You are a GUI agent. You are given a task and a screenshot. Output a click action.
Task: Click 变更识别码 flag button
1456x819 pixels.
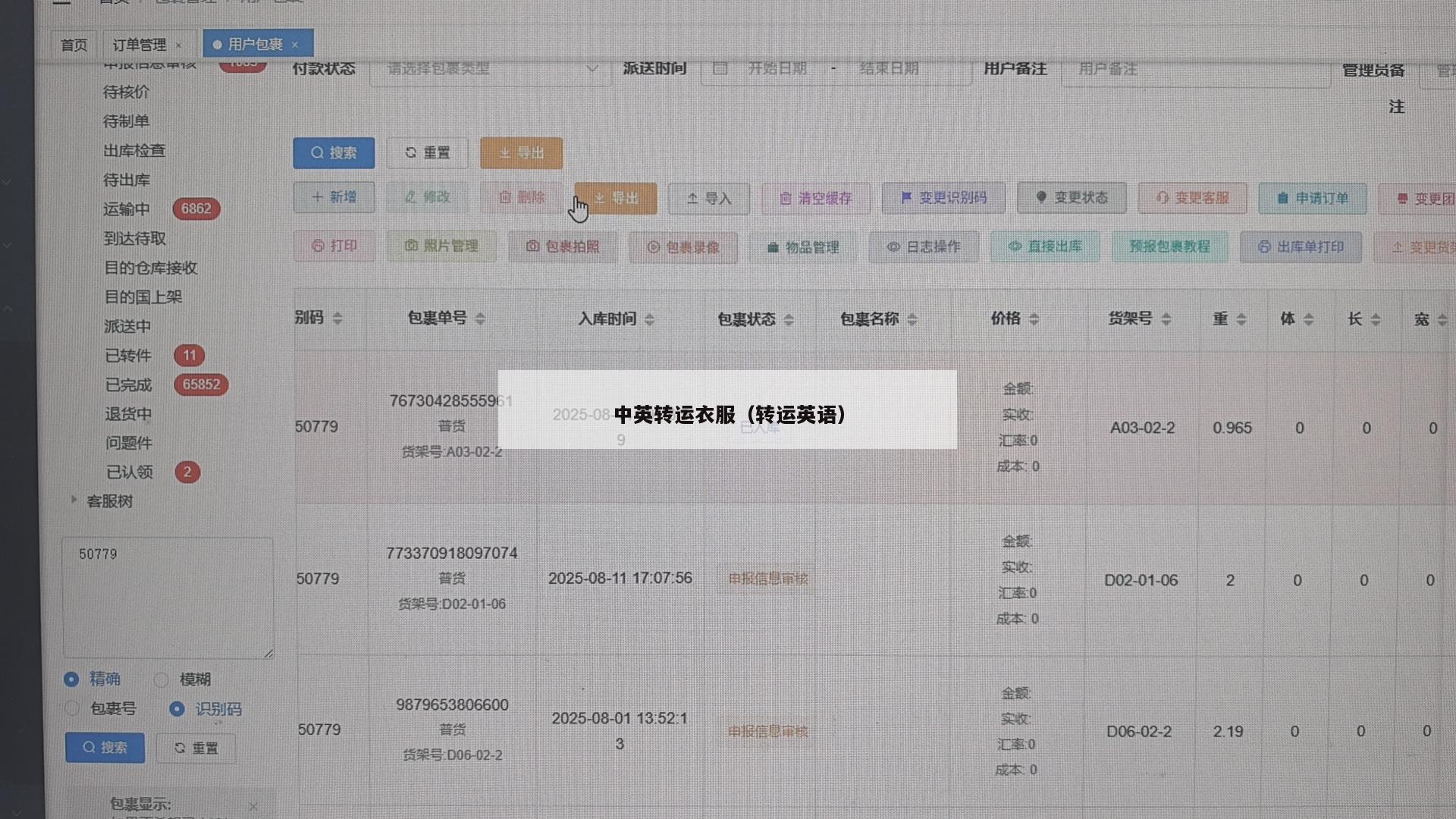click(943, 198)
